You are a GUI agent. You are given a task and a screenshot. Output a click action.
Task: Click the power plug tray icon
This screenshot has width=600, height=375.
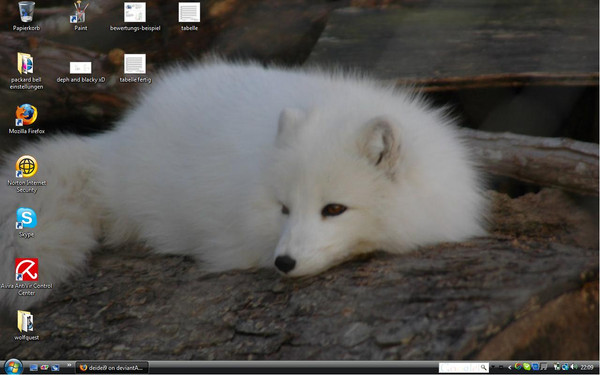click(557, 367)
